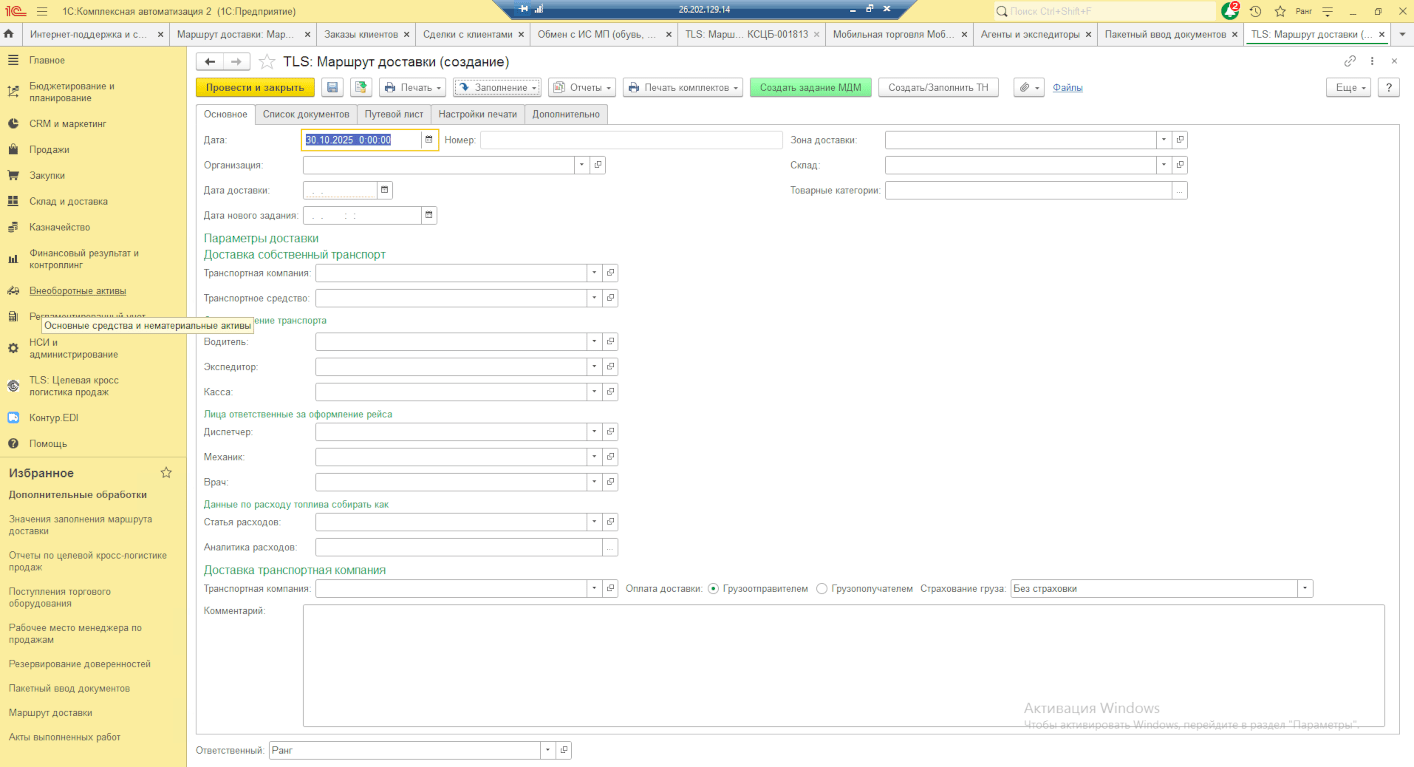Viewport: 1414px width, 767px height.
Task: Click the Провести и закрыть button
Action: 255,88
